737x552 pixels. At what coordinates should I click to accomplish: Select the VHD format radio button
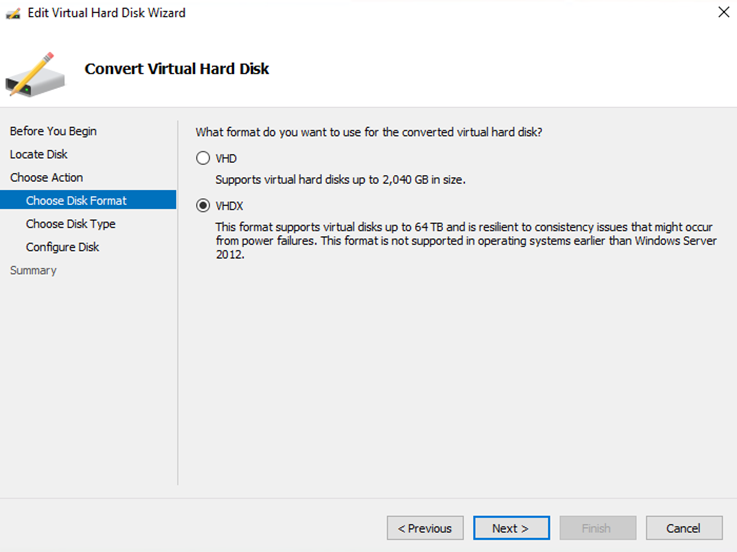[204, 158]
